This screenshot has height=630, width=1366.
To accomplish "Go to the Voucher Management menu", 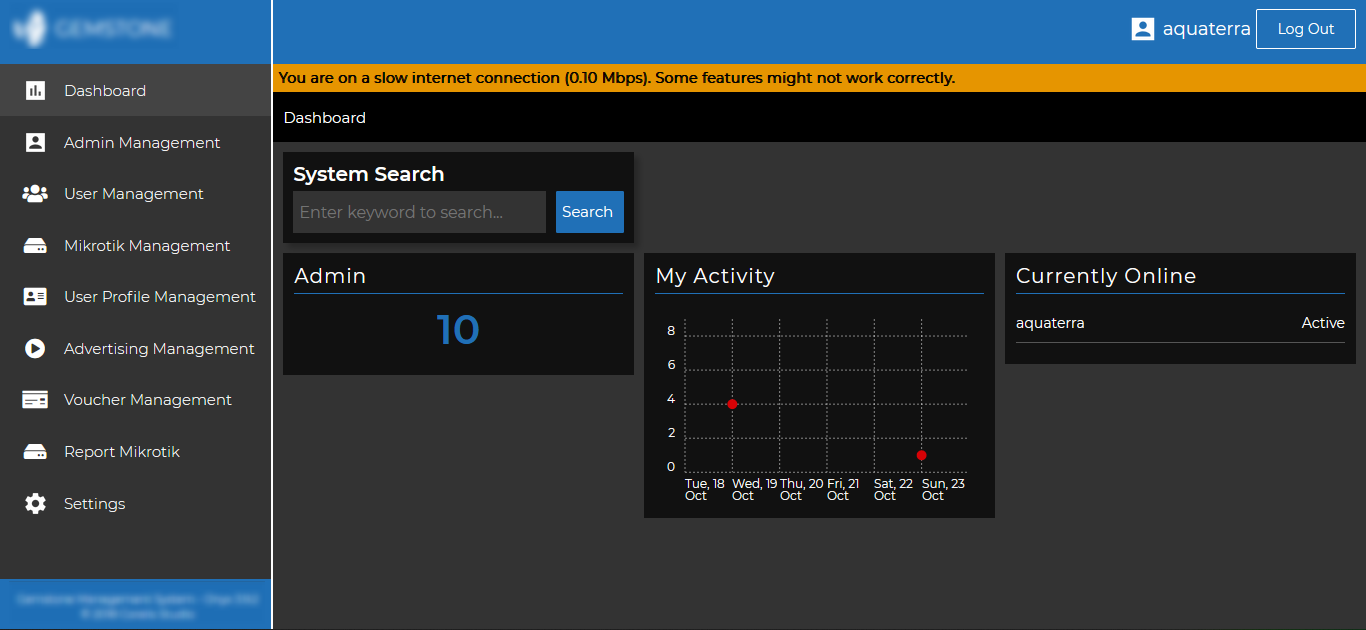I will click(136, 400).
